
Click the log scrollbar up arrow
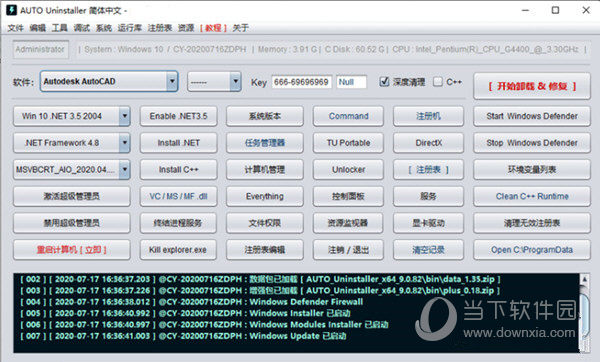584,279
